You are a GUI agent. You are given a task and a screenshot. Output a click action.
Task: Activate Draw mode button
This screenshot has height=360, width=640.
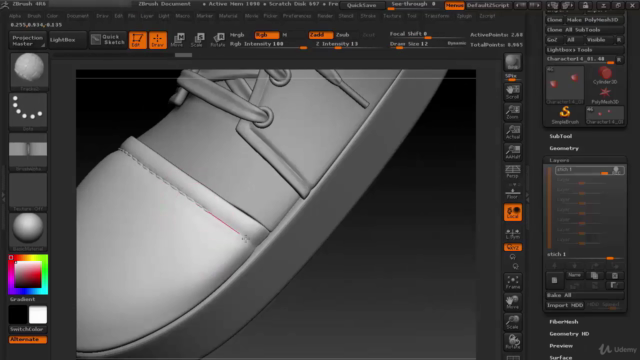(x=158, y=40)
